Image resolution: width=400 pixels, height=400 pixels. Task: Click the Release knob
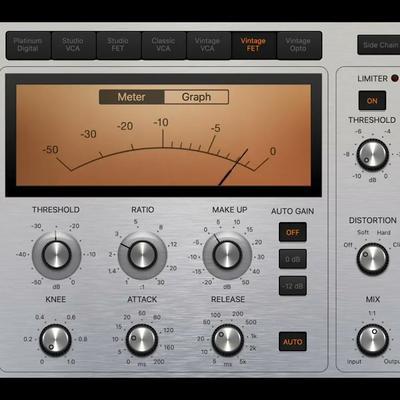228,340
